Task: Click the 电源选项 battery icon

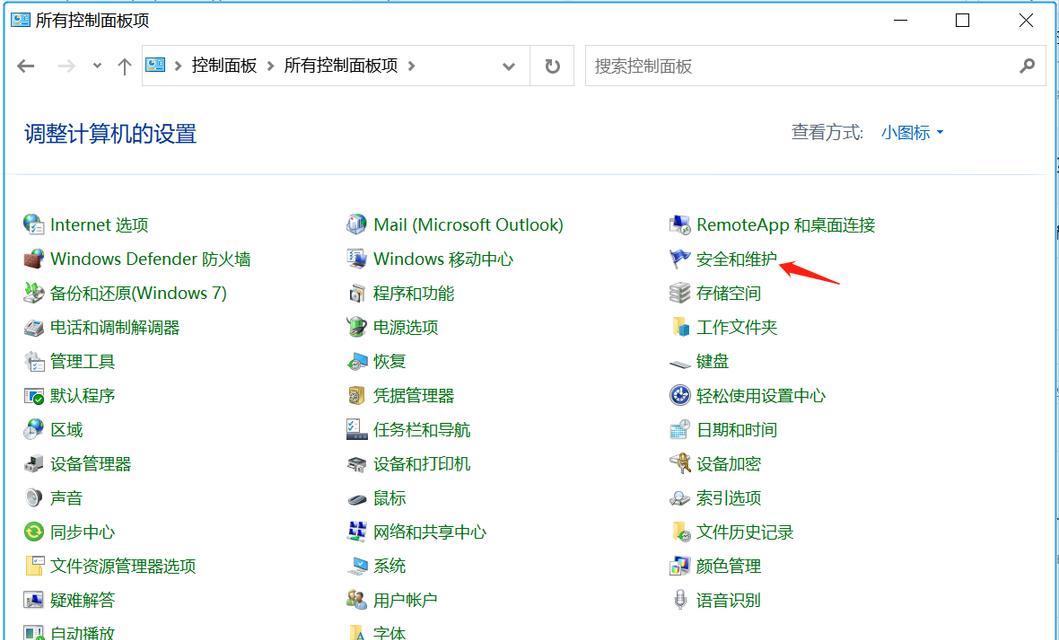Action: click(x=357, y=327)
